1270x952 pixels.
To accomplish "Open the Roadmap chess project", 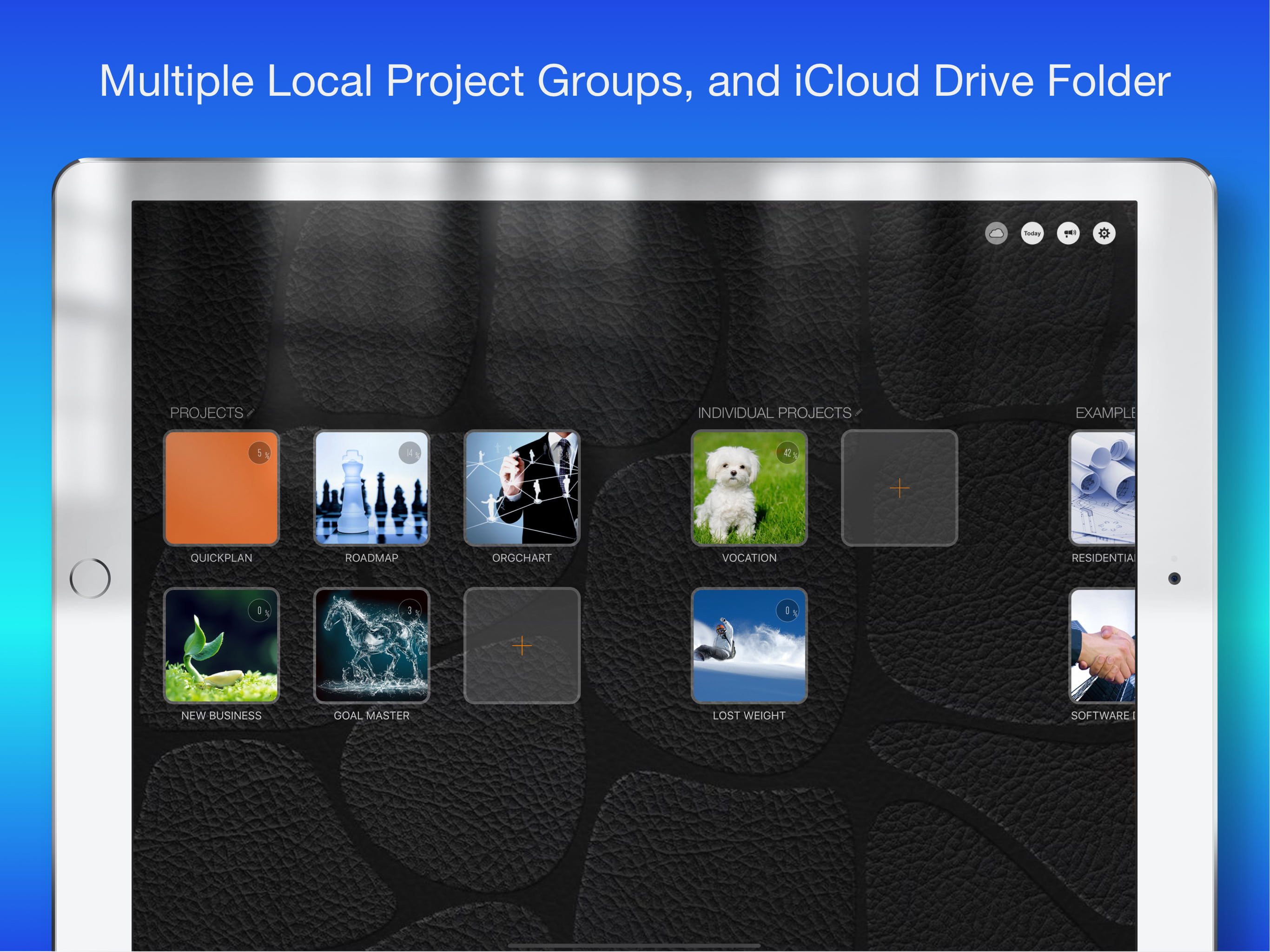I will point(371,488).
